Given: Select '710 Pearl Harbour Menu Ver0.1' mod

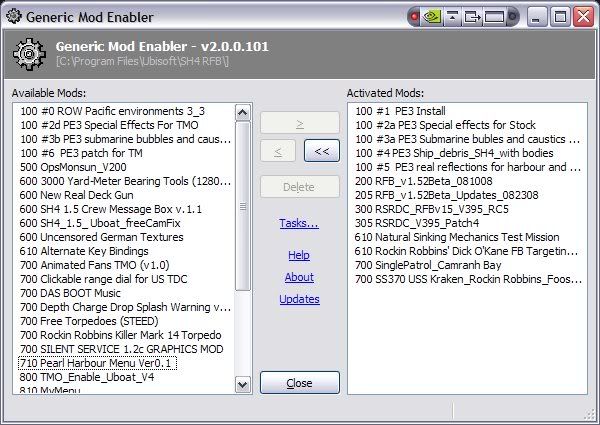Looking at the screenshot, I should [98, 363].
